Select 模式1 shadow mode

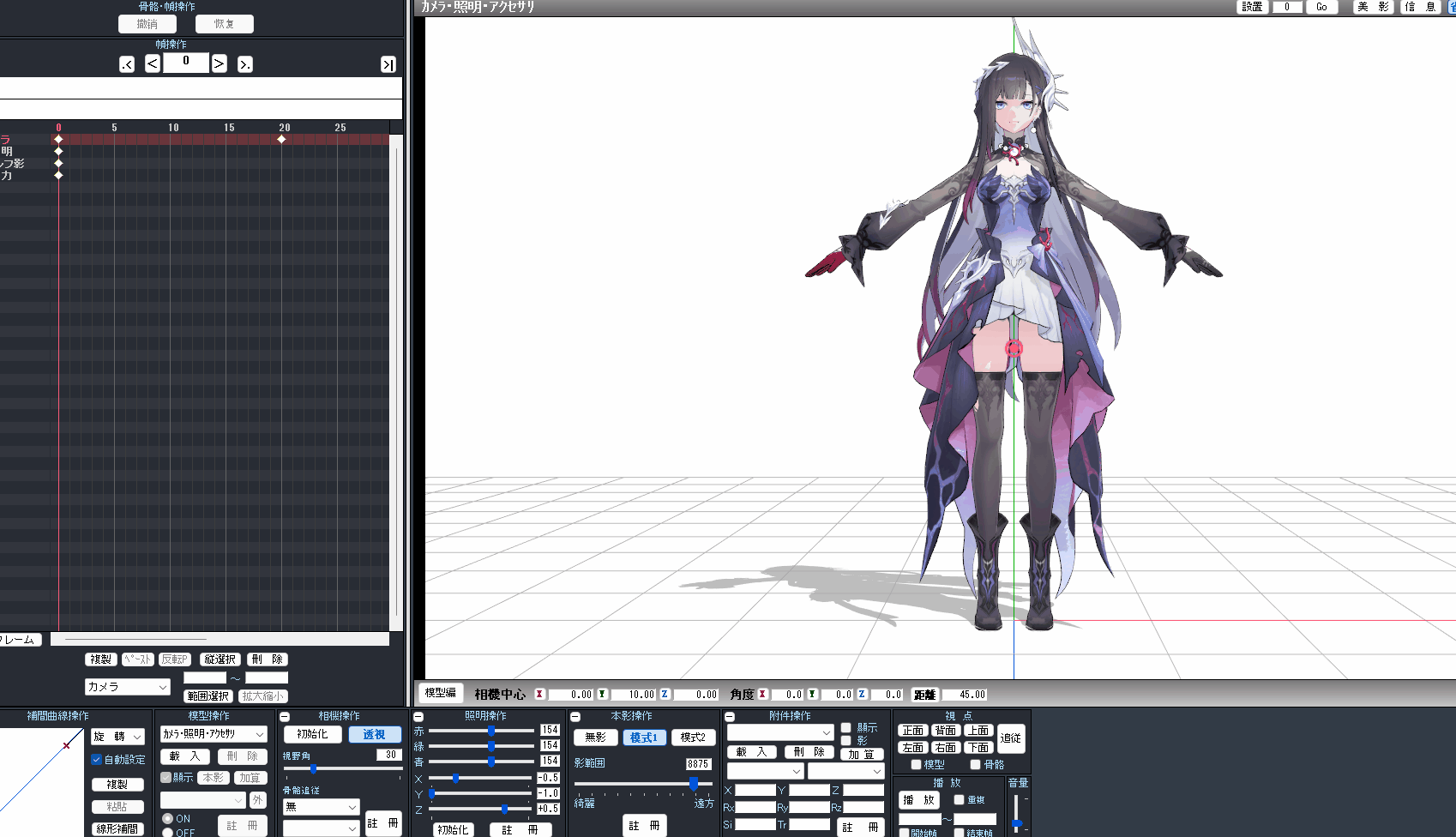(644, 738)
